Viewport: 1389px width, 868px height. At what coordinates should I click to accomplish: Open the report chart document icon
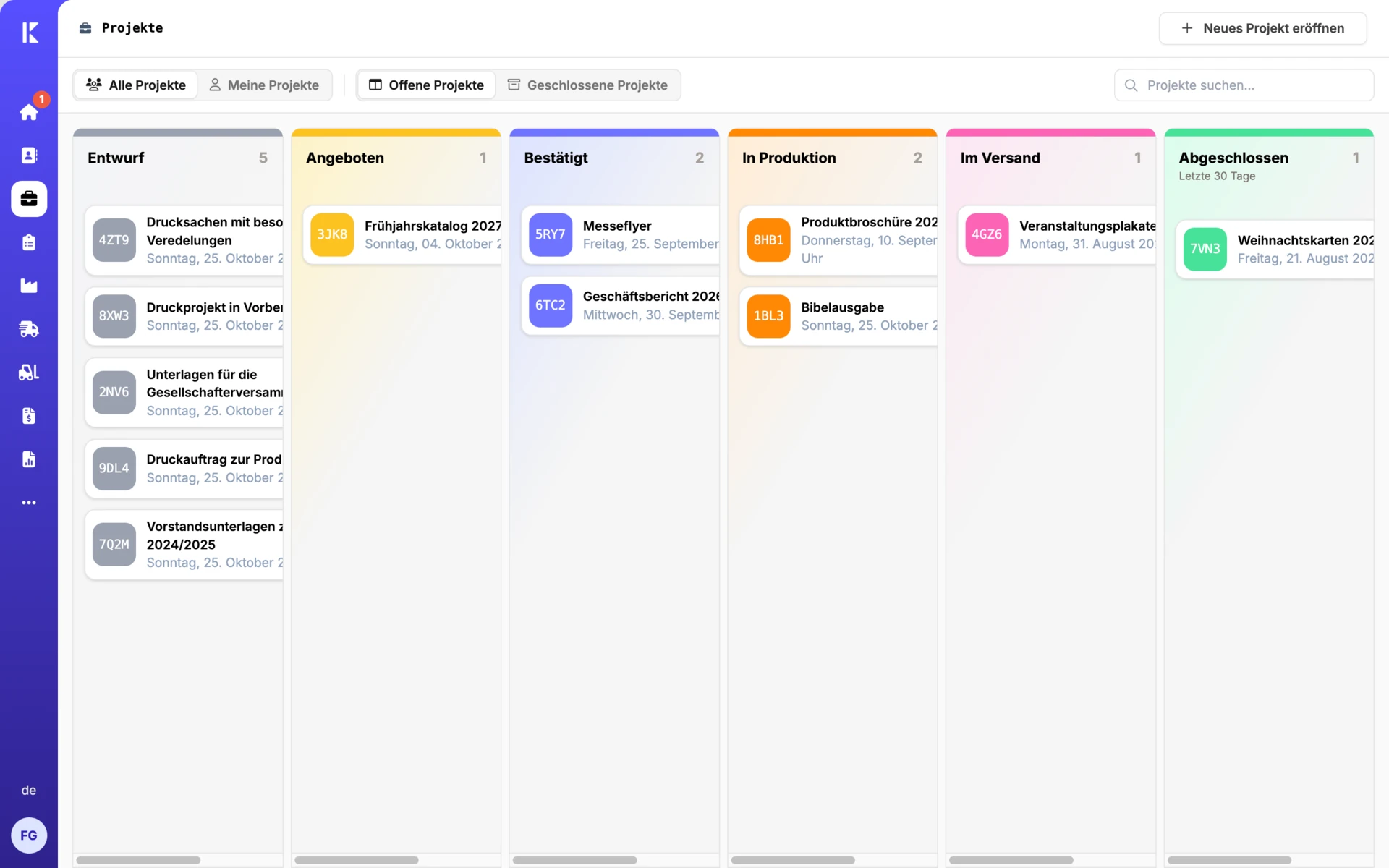(29, 459)
